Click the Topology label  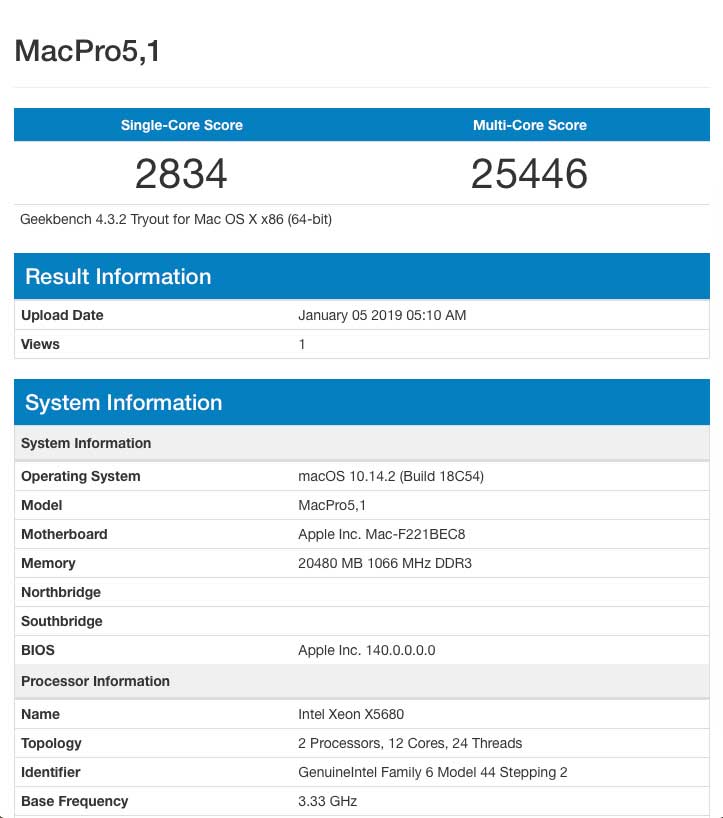pos(51,743)
